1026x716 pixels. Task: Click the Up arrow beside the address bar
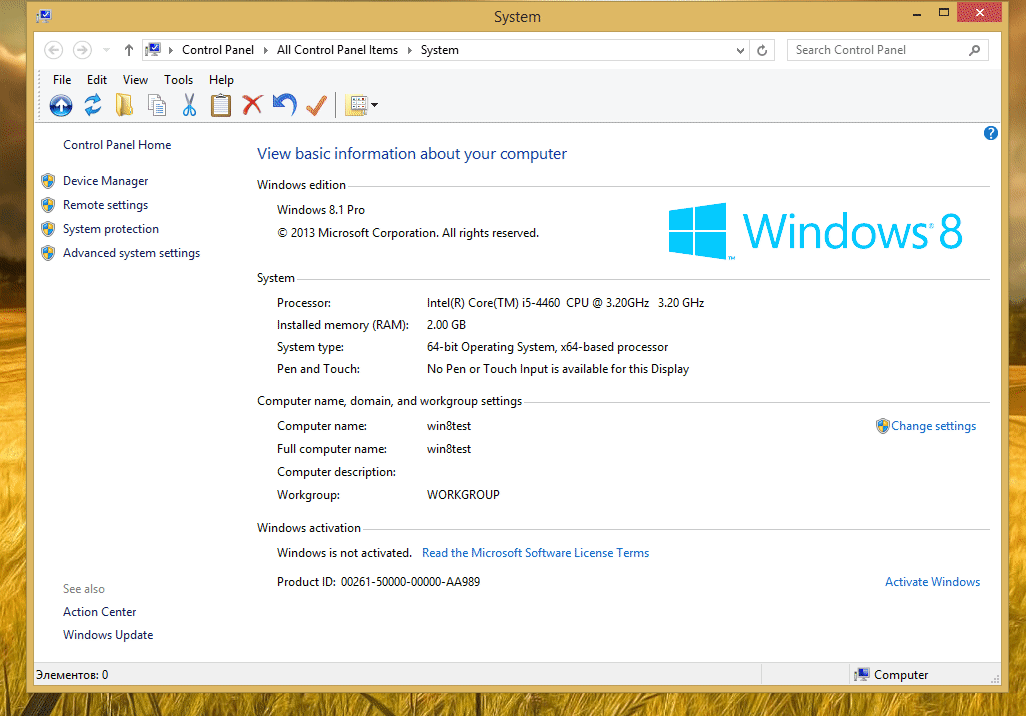[129, 50]
